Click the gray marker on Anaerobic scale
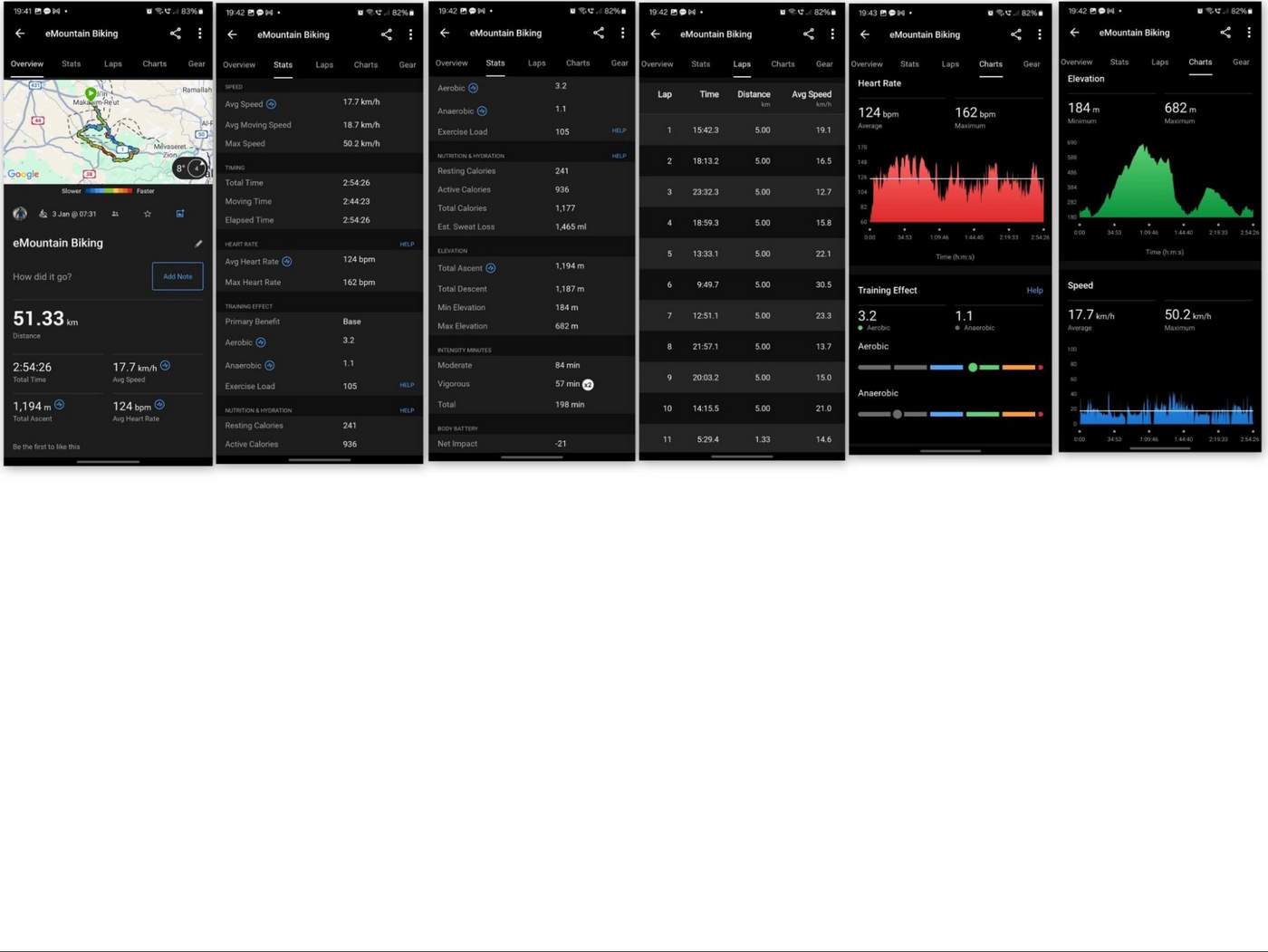1268x952 pixels. (x=897, y=414)
